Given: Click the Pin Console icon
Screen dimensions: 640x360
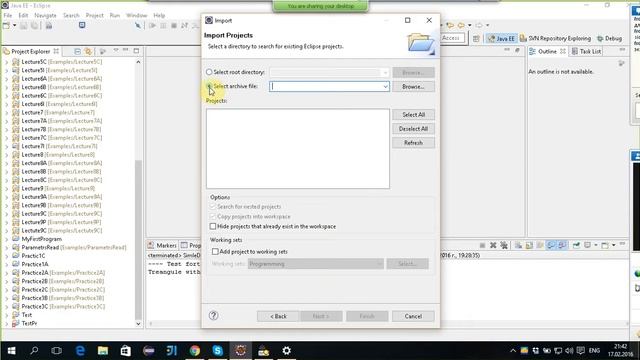Looking at the screenshot, I should [576, 245].
